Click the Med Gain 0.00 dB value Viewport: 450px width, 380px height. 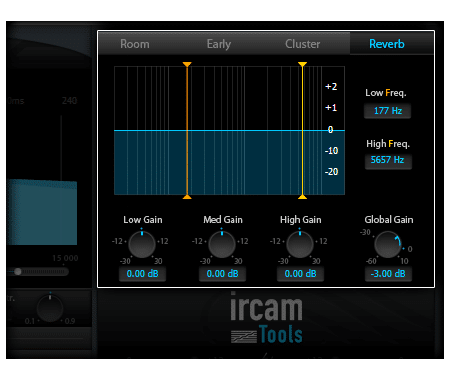click(x=222, y=274)
